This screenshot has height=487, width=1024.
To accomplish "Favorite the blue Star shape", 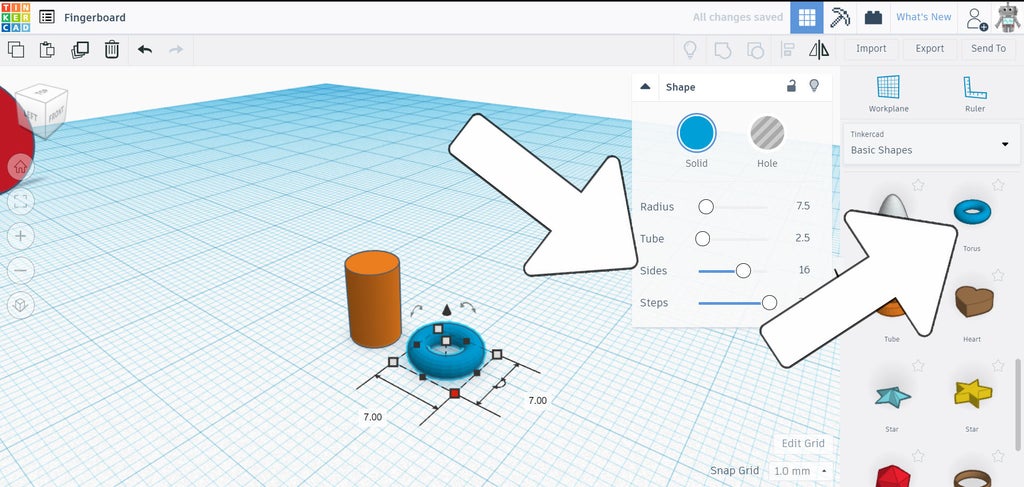I will pyautogui.click(x=918, y=366).
